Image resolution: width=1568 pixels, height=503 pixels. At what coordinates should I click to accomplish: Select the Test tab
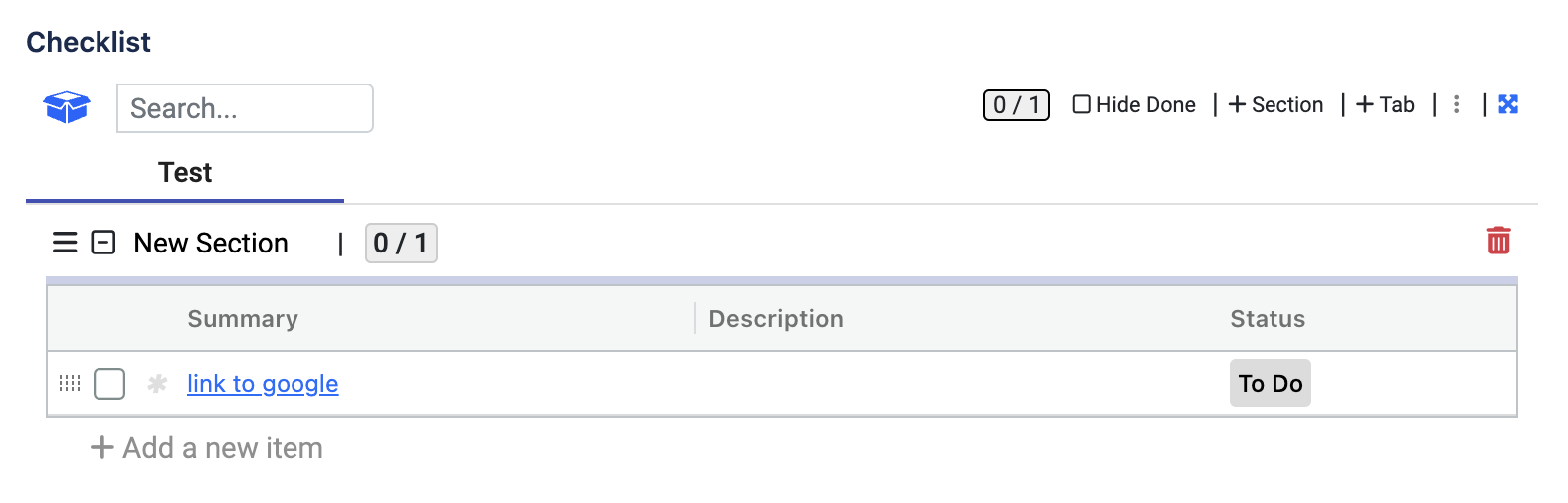(185, 173)
